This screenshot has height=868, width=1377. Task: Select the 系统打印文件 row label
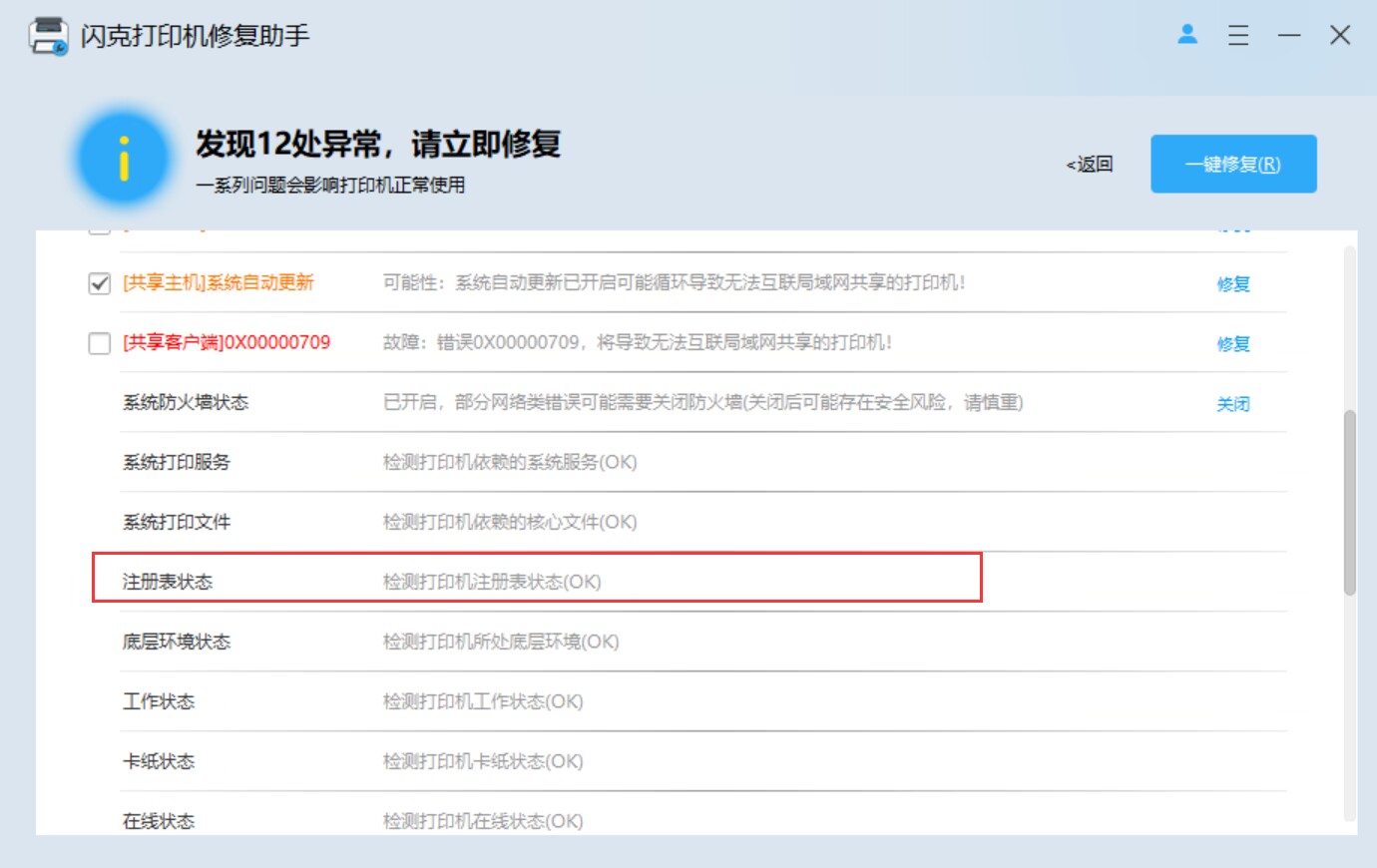pyautogui.click(x=177, y=522)
